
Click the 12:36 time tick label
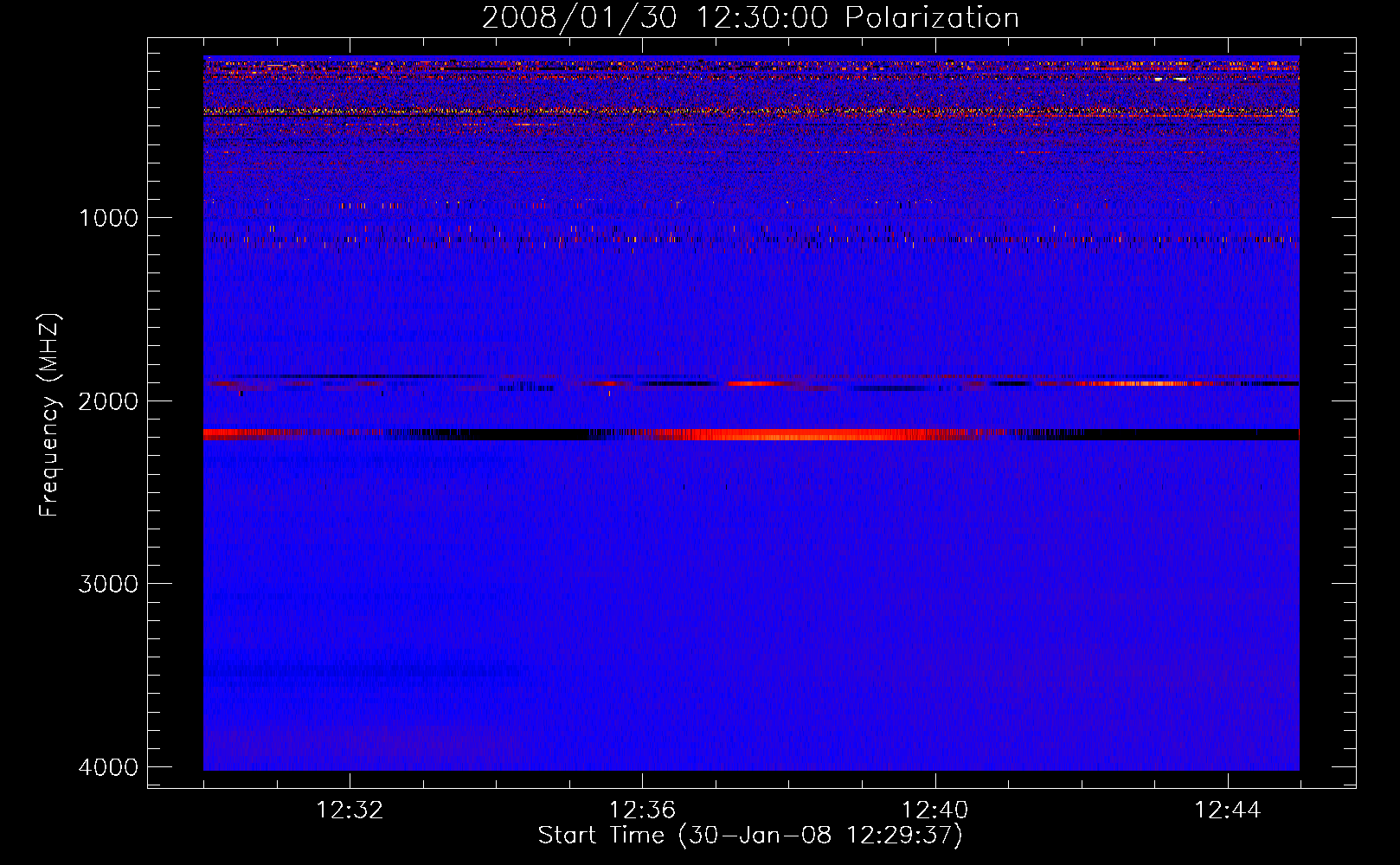(642, 811)
